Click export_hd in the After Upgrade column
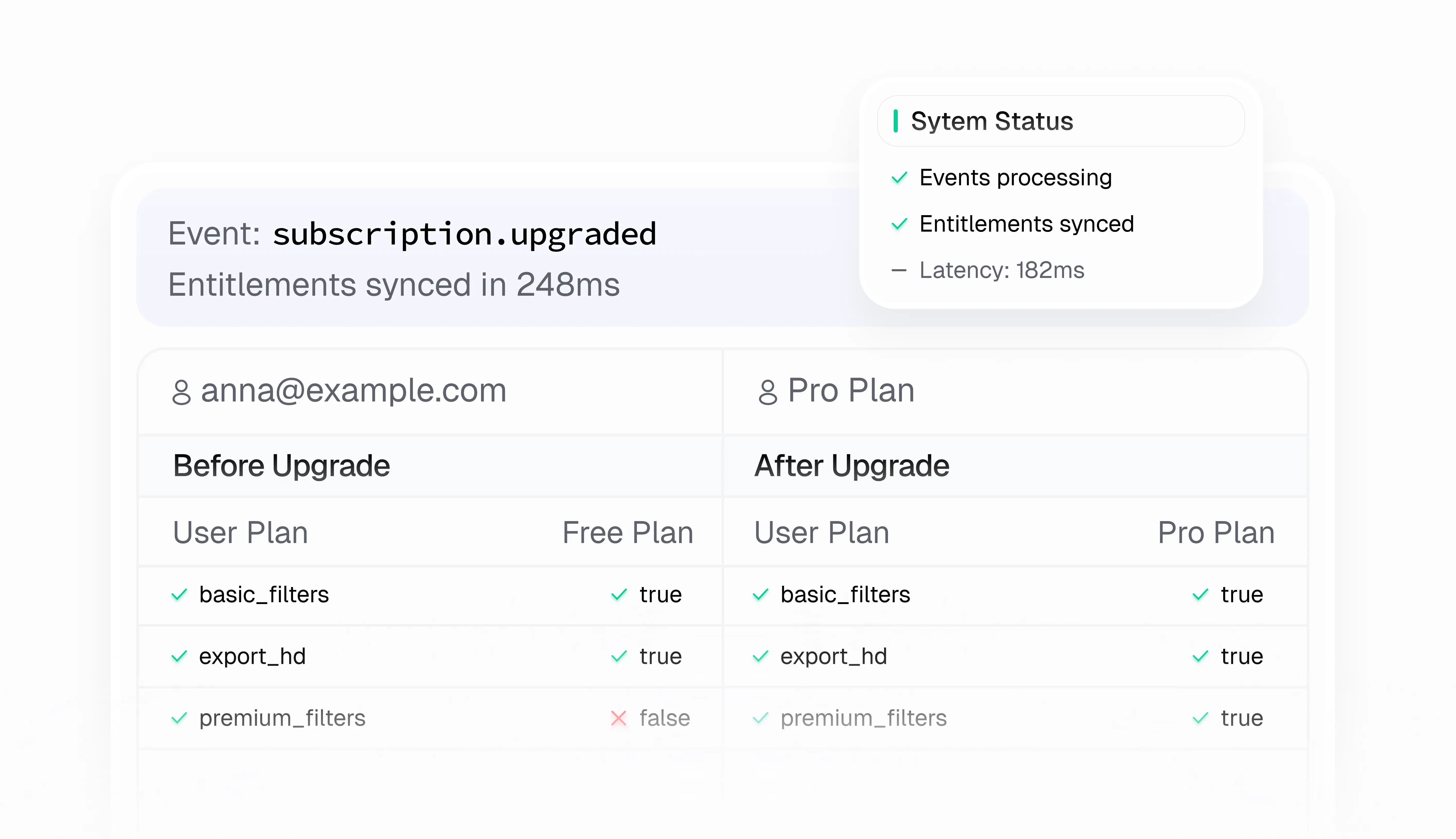The width and height of the screenshot is (1456, 839). click(x=833, y=657)
